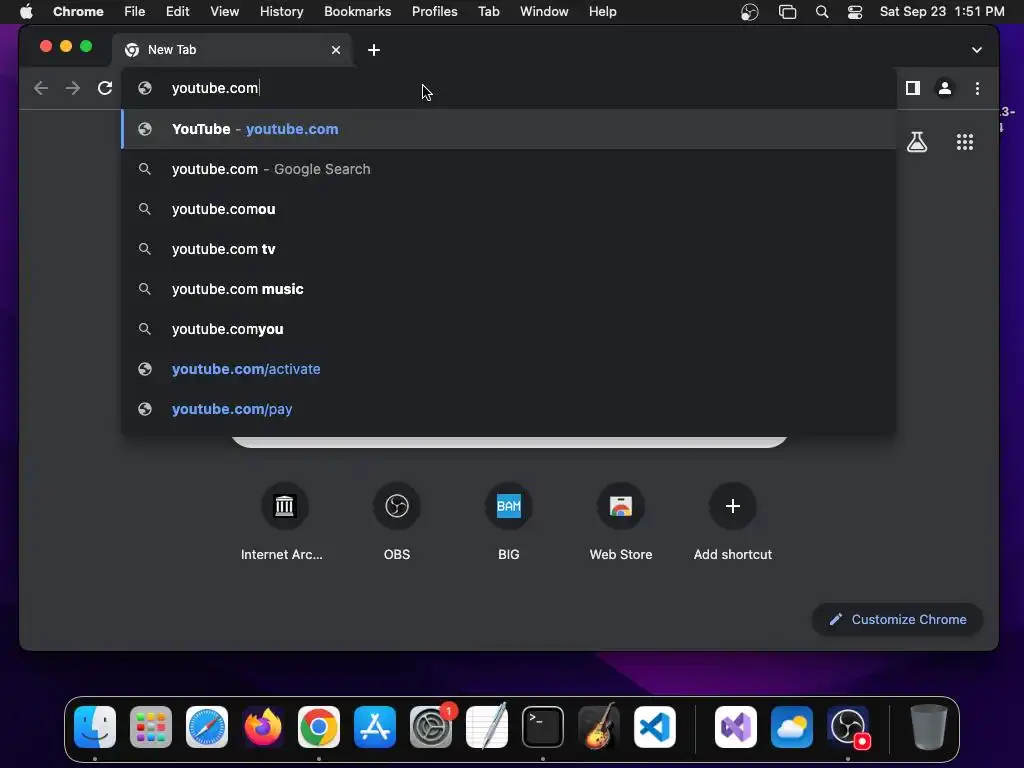The height and width of the screenshot is (768, 1024).
Task: Open the Tab menu
Action: click(x=488, y=12)
